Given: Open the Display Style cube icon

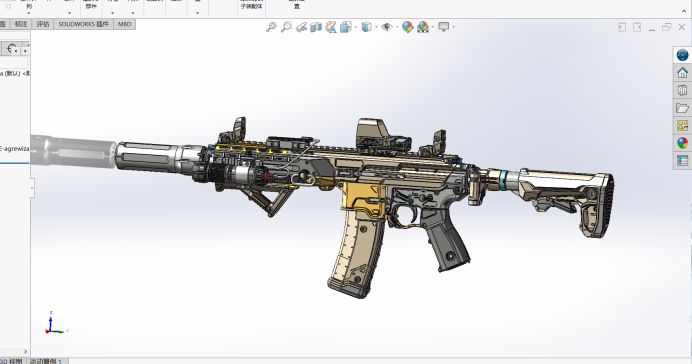Looking at the screenshot, I should [366, 27].
